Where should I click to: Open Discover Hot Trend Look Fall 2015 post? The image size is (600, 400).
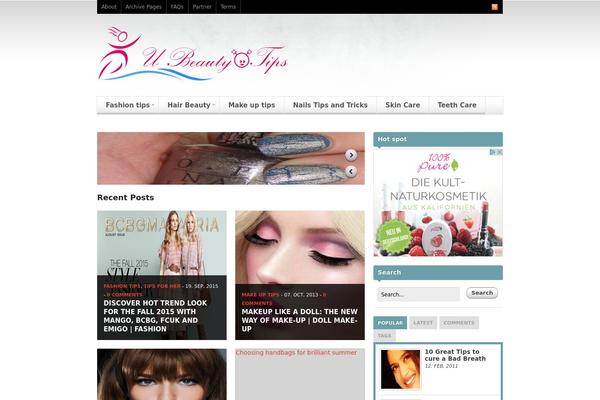(x=155, y=316)
